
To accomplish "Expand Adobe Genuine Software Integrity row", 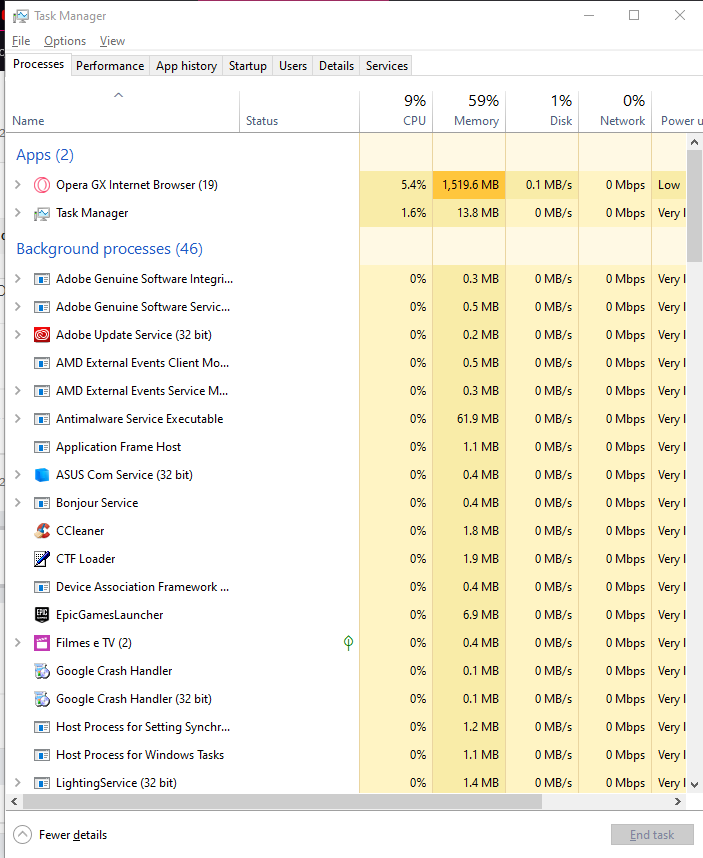I will (x=18, y=279).
